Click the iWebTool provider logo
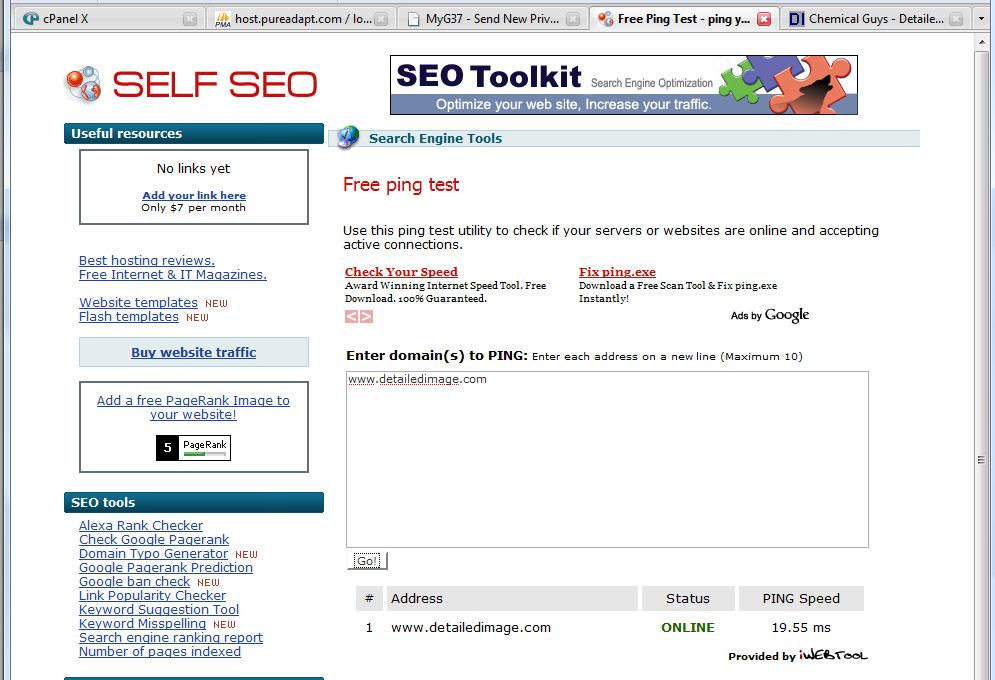Screen dimensions: 995x680 pos(832,656)
